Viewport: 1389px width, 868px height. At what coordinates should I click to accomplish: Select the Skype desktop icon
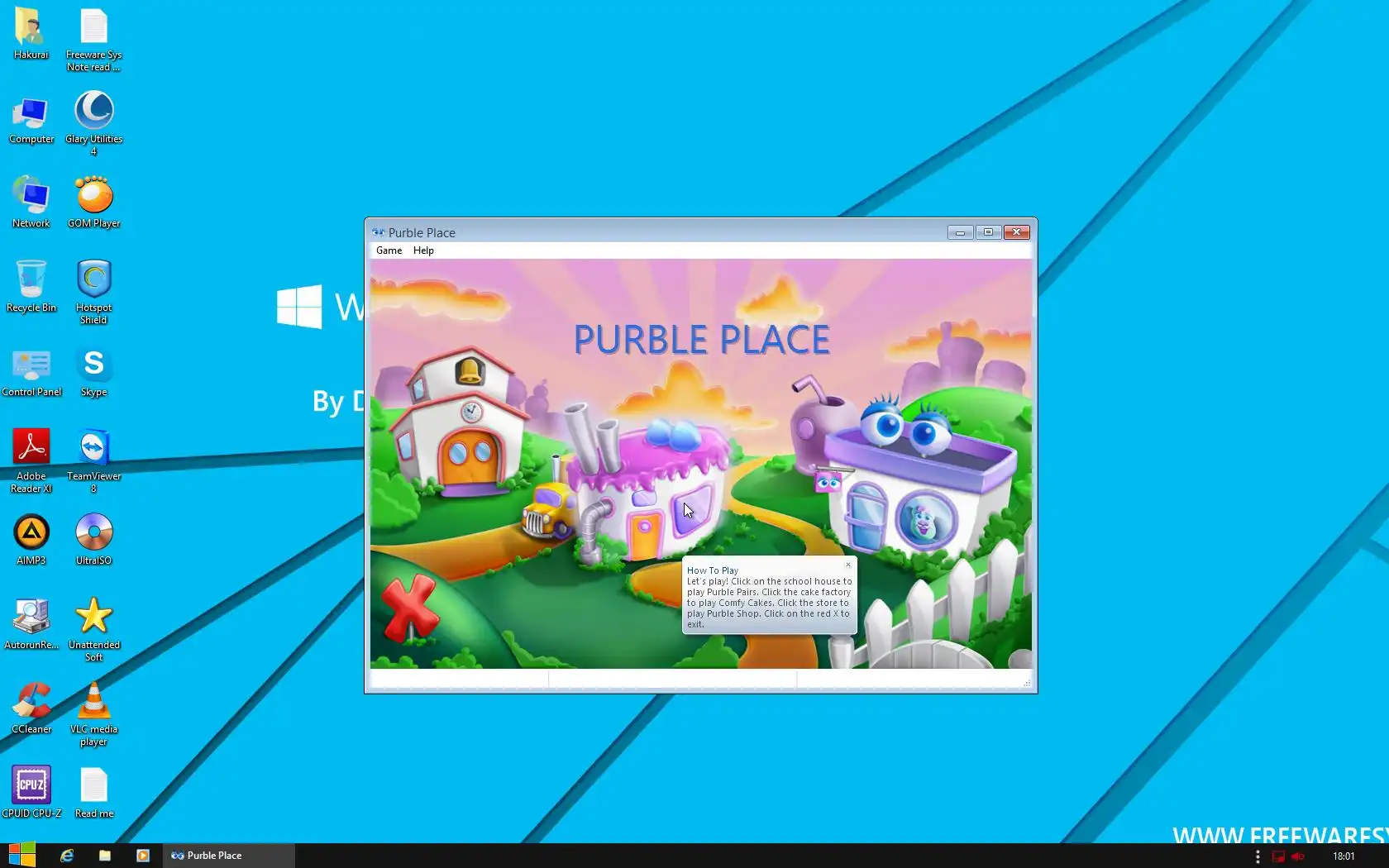click(93, 372)
